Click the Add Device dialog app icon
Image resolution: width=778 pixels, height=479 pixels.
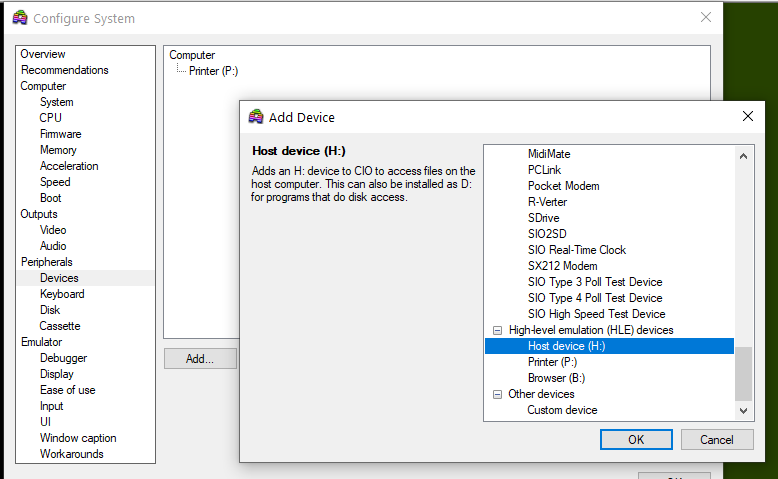[256, 117]
